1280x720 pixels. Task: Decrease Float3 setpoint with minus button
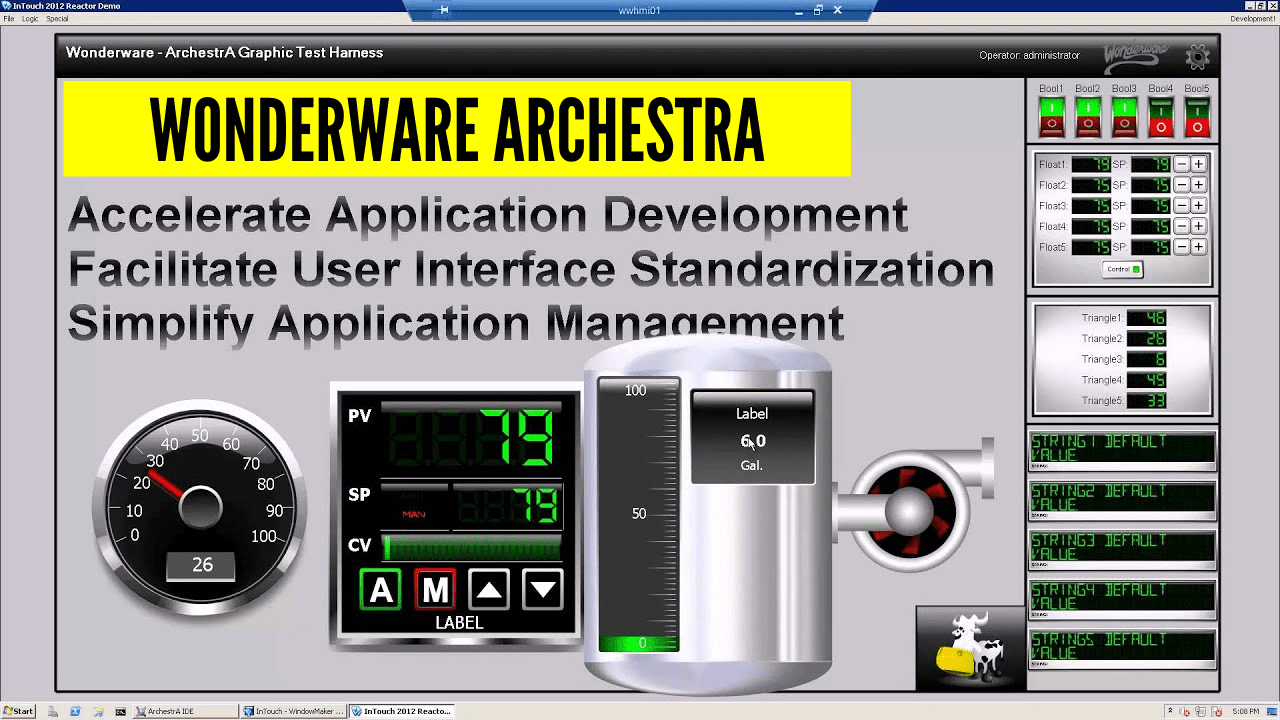[x=1182, y=205]
